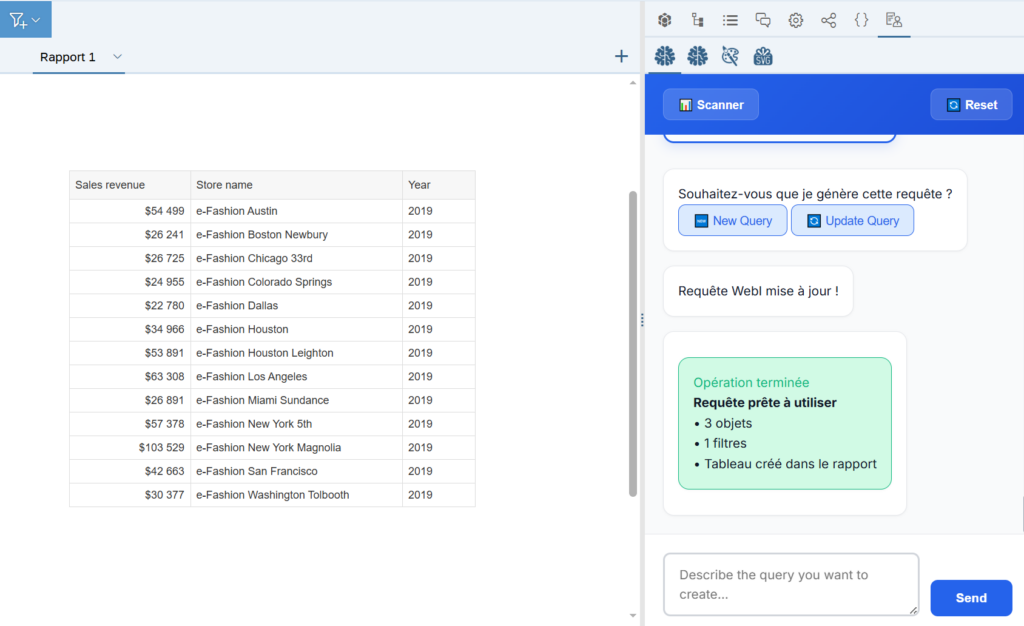Viewport: 1024px width, 626px height.
Task: Open the add filter dropdown
Action: click(x=25, y=19)
